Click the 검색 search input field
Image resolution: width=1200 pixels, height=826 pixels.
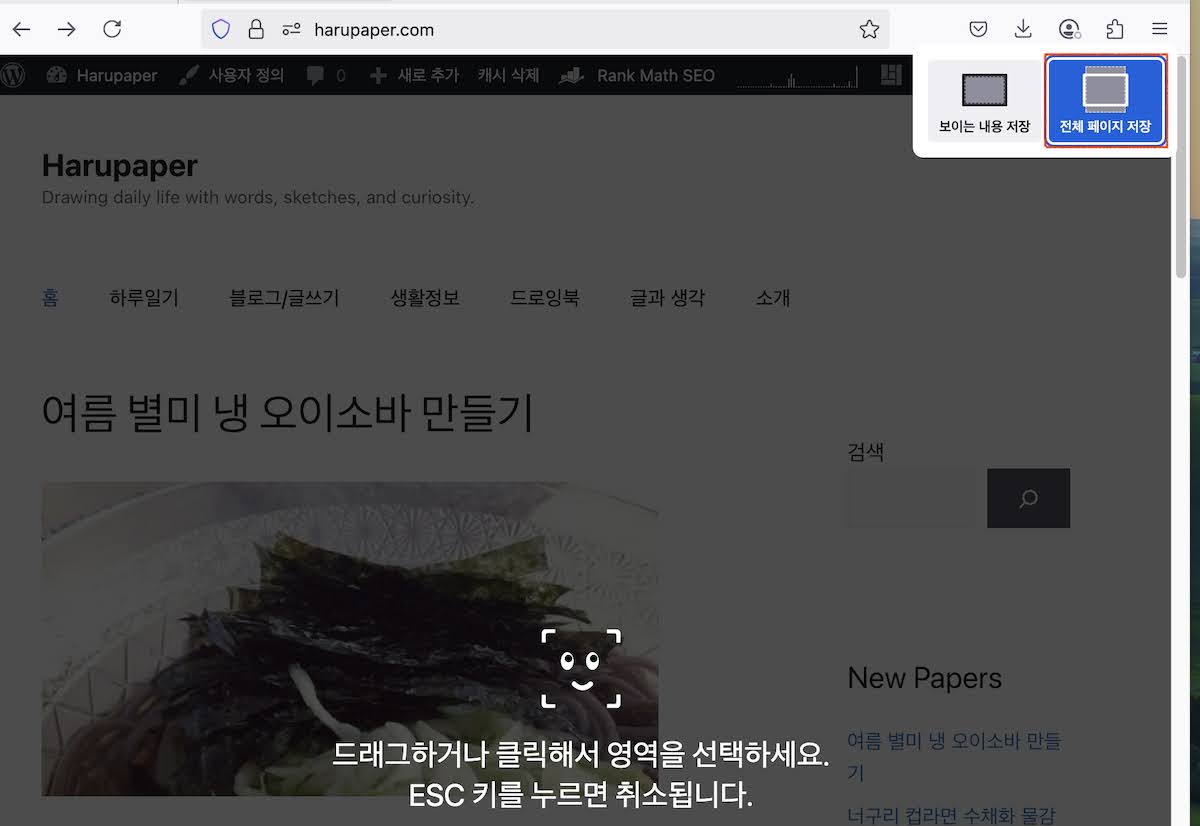[912, 498]
